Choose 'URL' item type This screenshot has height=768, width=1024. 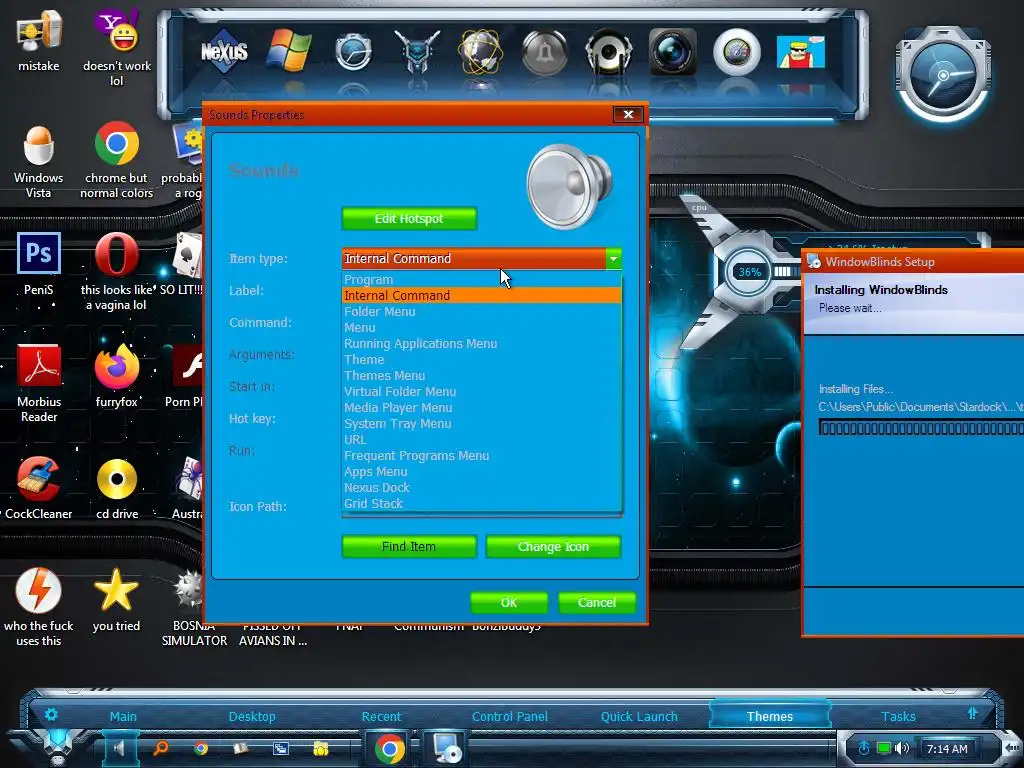pyautogui.click(x=481, y=440)
